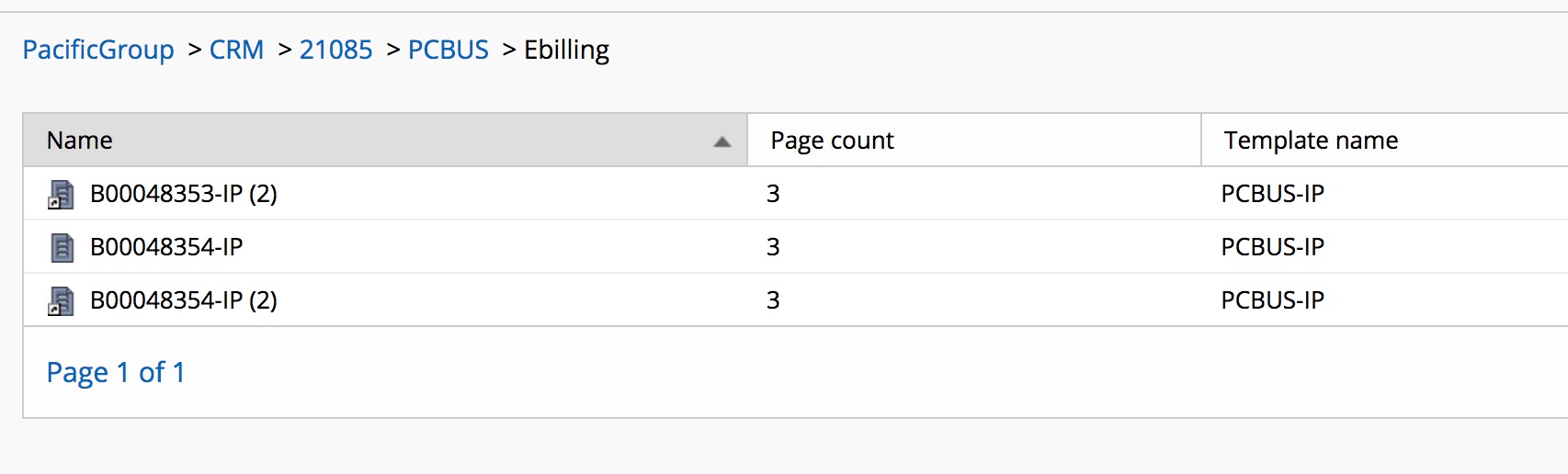Sort the list by the Name header
The height and width of the screenshot is (474, 1568).
pyautogui.click(x=80, y=141)
